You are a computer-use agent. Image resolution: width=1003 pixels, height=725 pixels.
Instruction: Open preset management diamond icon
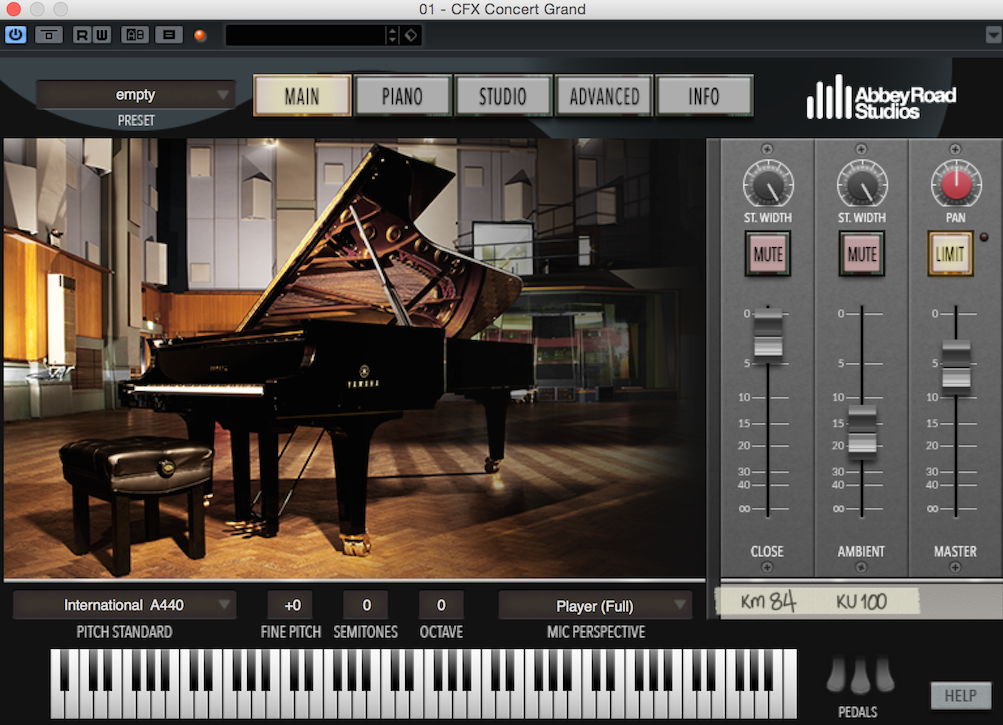[411, 35]
